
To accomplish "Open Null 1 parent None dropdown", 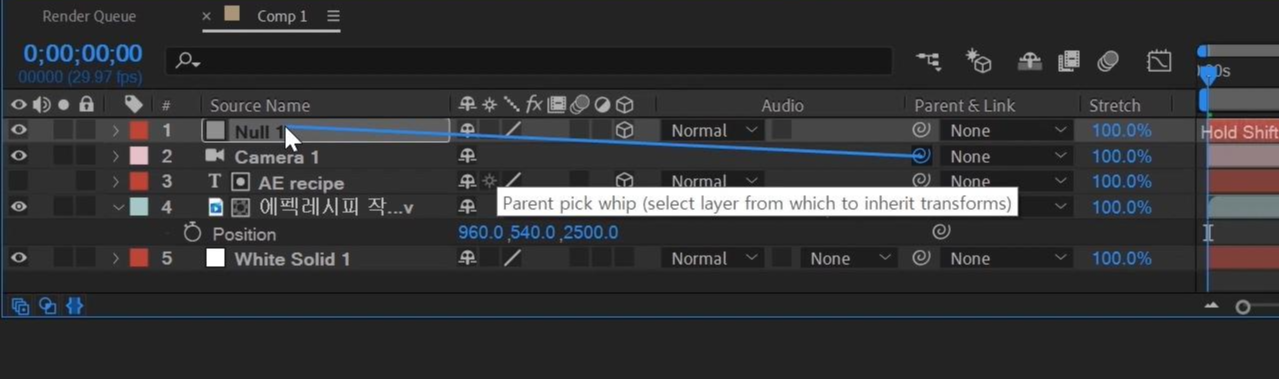I will 1007,130.
